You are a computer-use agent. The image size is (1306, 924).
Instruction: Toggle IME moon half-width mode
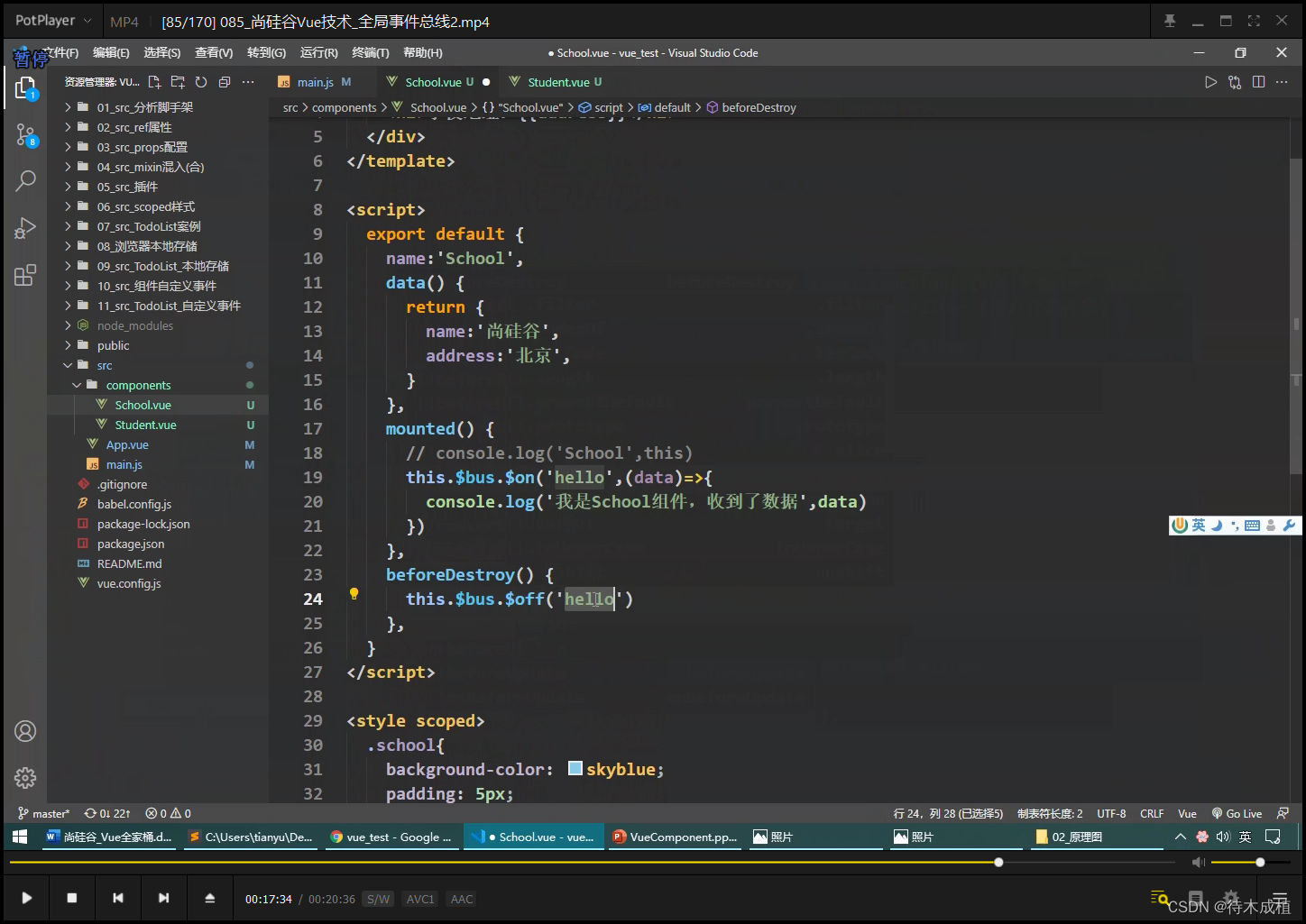click(x=1217, y=525)
